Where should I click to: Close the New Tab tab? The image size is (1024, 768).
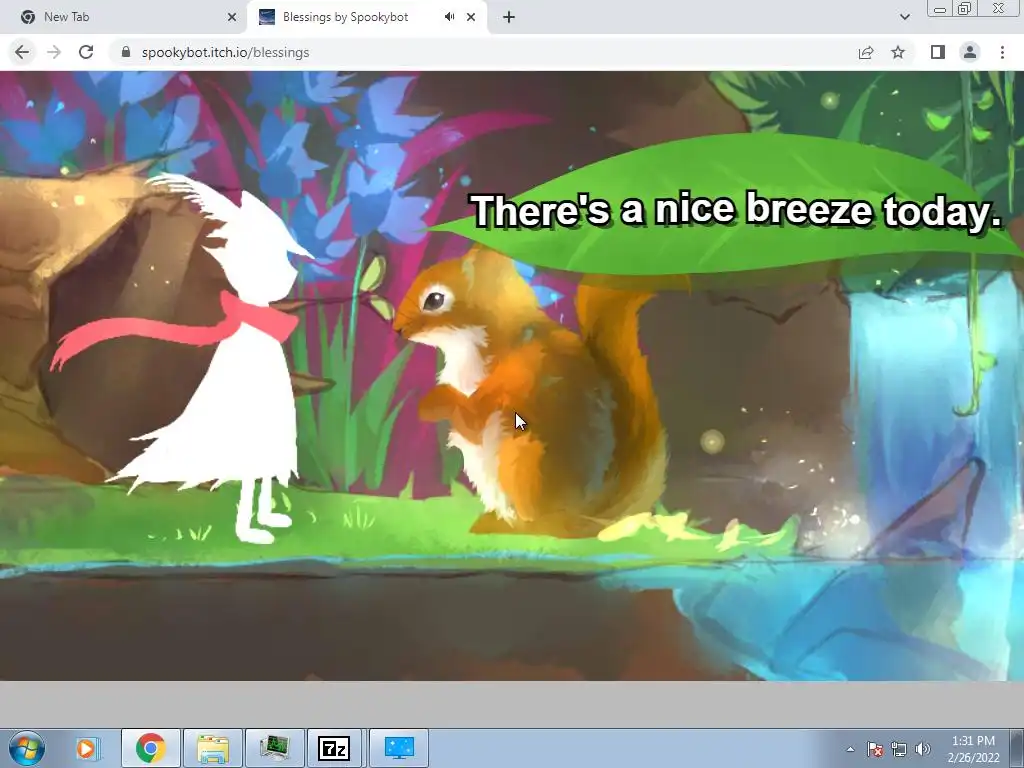[x=232, y=17]
